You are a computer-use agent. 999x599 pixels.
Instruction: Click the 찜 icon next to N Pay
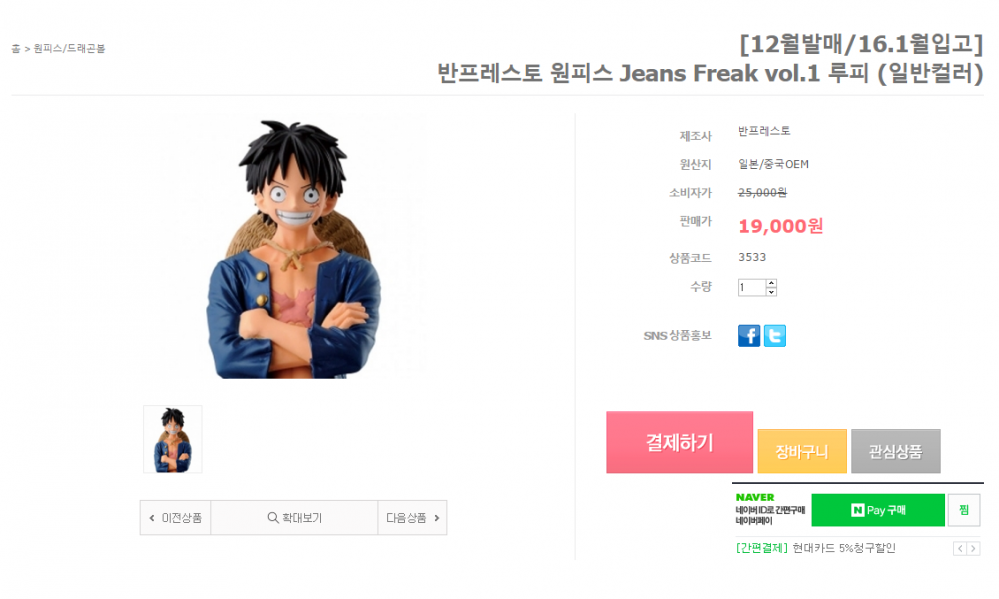point(965,510)
